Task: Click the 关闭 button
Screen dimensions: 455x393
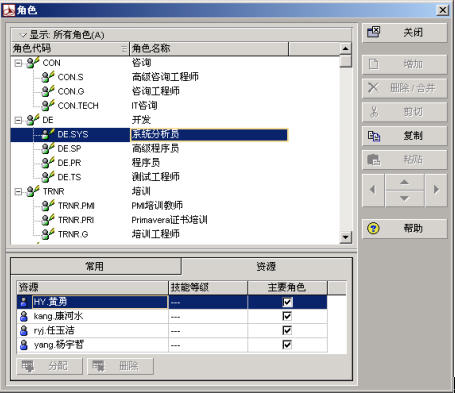Action: click(404, 32)
